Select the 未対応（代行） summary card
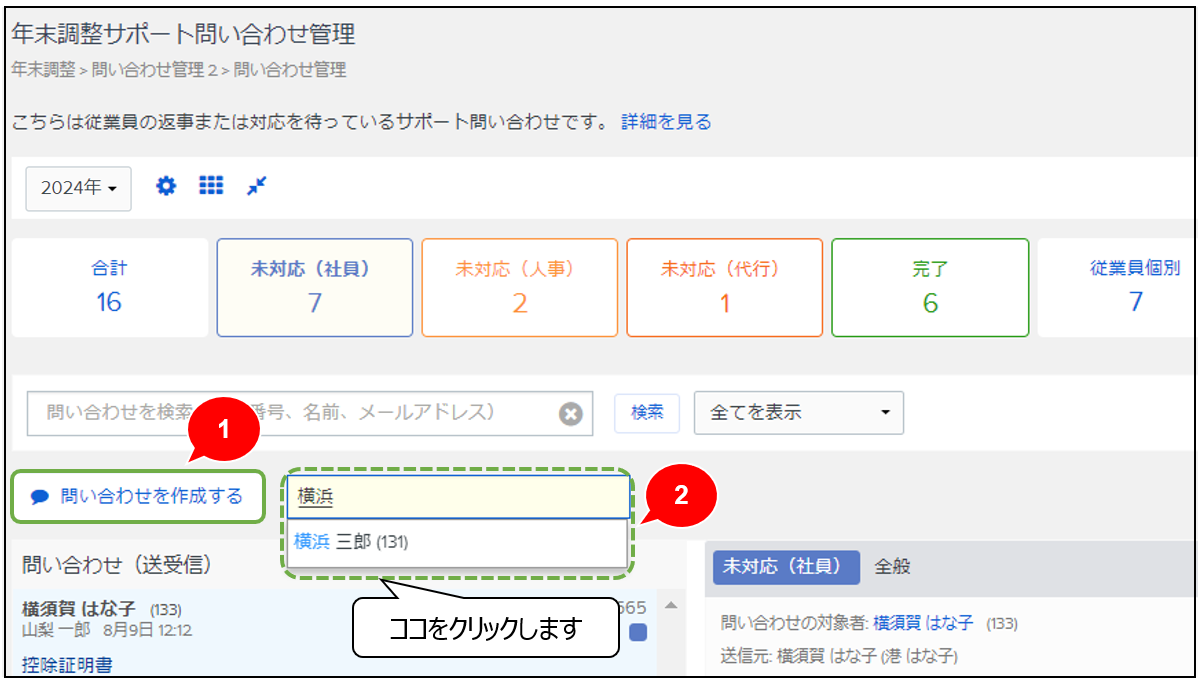 (724, 287)
